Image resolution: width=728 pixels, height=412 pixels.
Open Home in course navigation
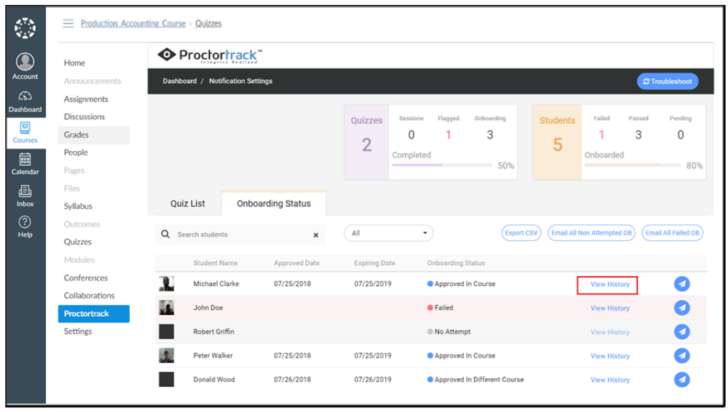74,63
